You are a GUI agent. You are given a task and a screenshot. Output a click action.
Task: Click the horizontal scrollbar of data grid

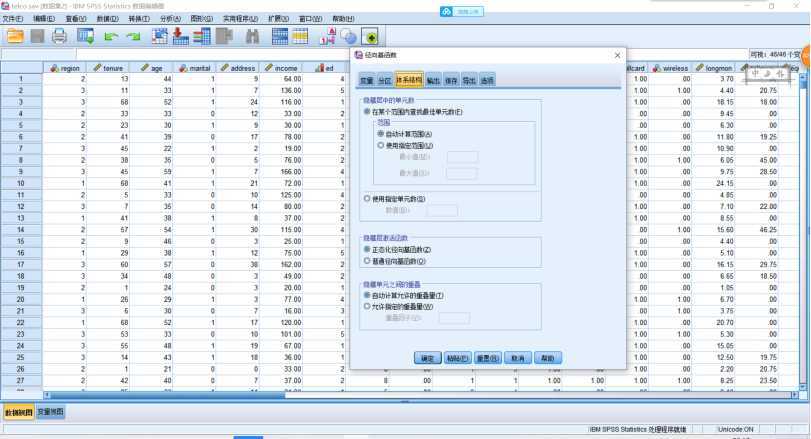tap(168, 395)
